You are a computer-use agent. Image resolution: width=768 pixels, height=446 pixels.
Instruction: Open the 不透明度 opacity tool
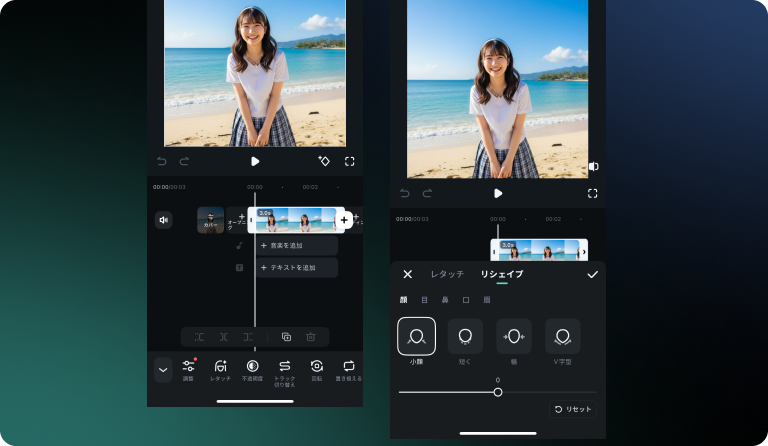(x=252, y=368)
